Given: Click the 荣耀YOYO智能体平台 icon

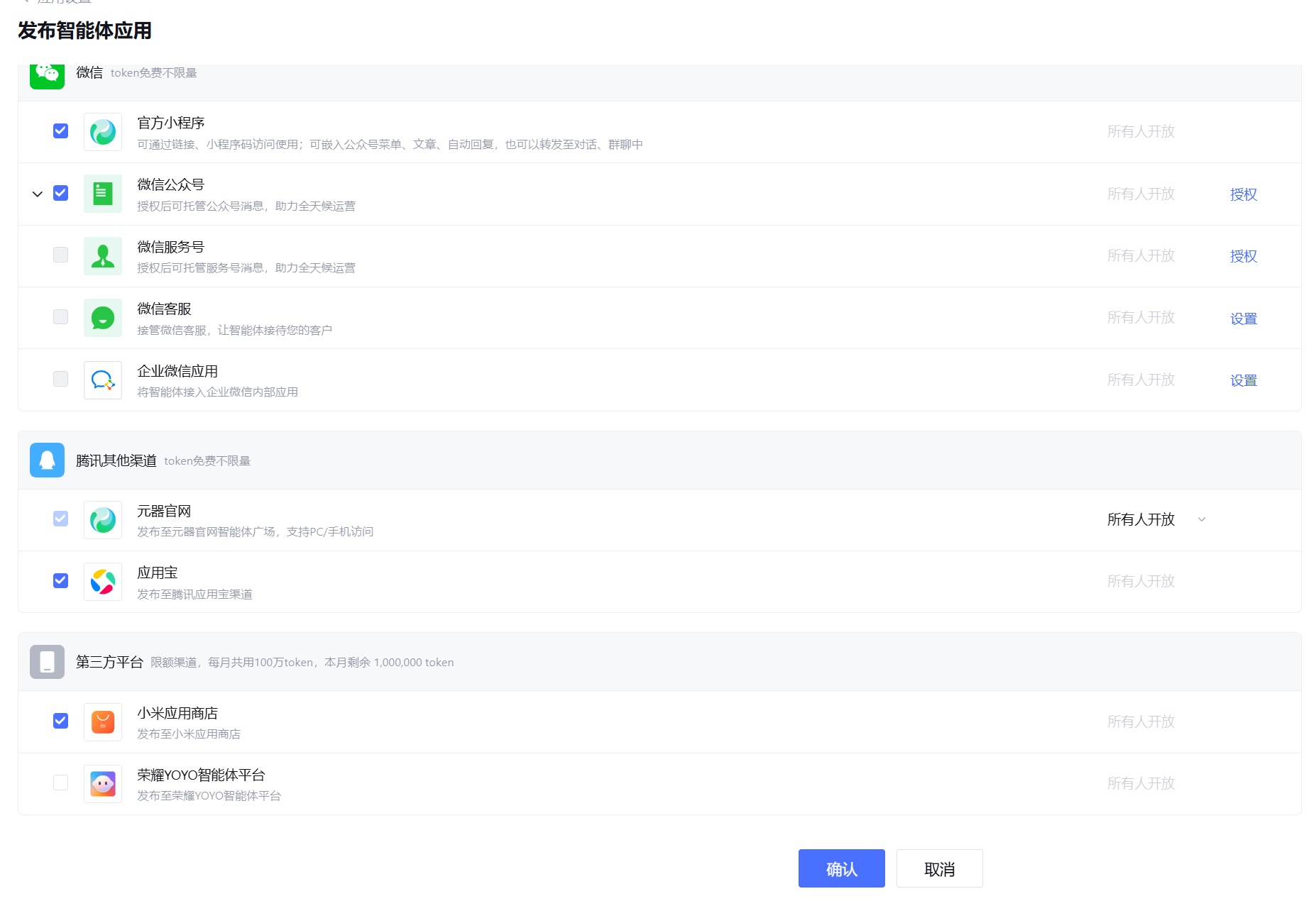Looking at the screenshot, I should (x=103, y=784).
